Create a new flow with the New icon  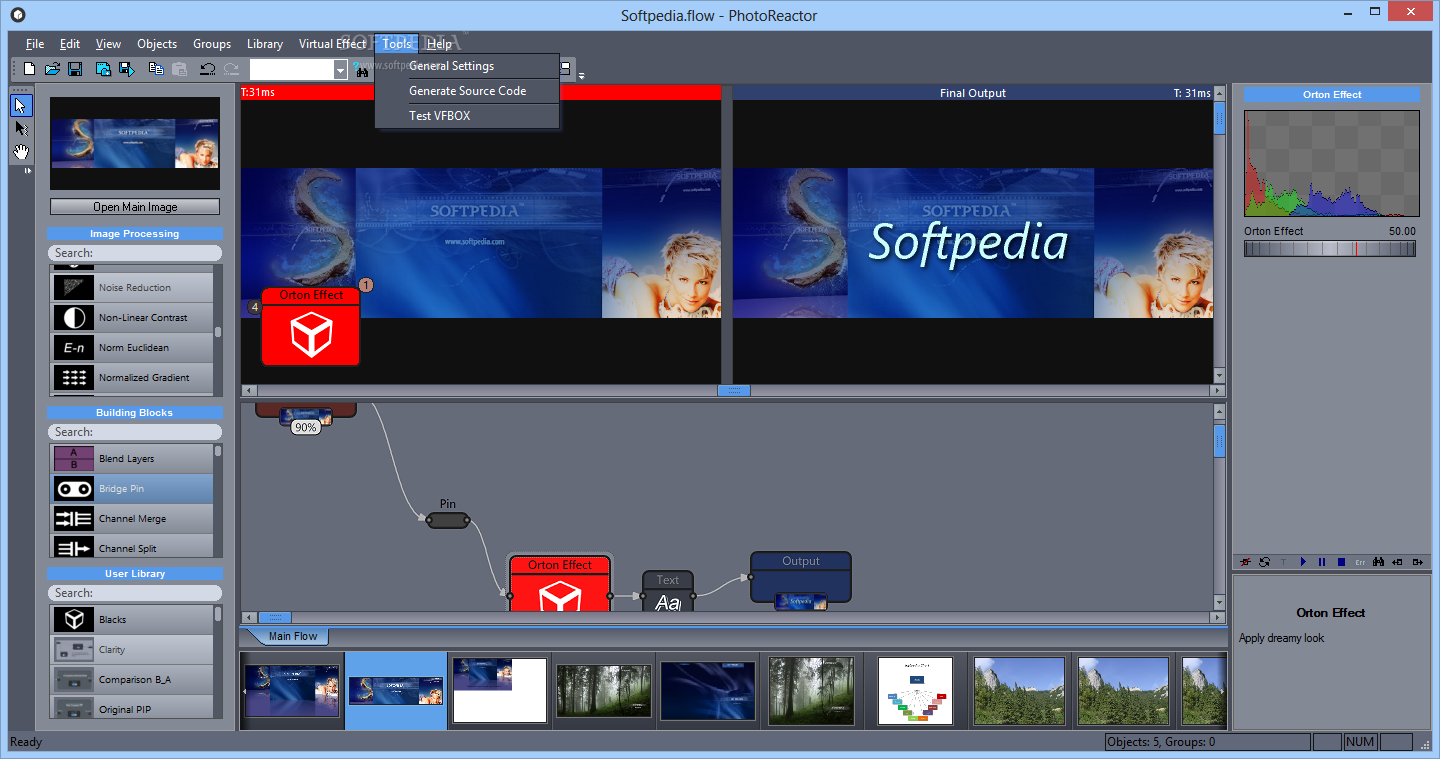coord(29,69)
